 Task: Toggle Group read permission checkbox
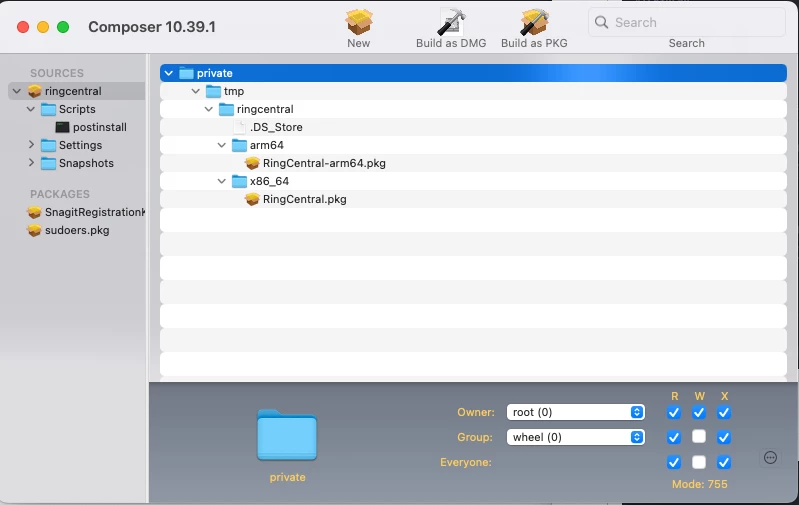pos(674,437)
